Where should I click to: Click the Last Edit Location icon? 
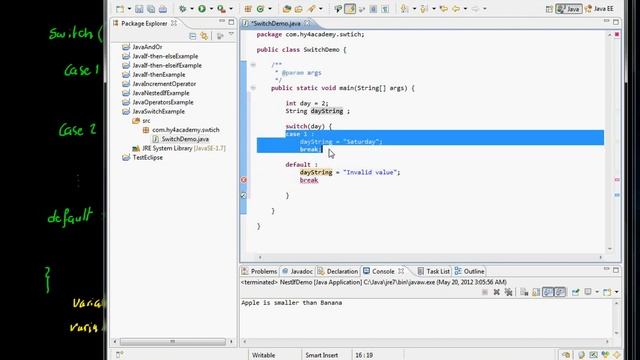point(444,9)
